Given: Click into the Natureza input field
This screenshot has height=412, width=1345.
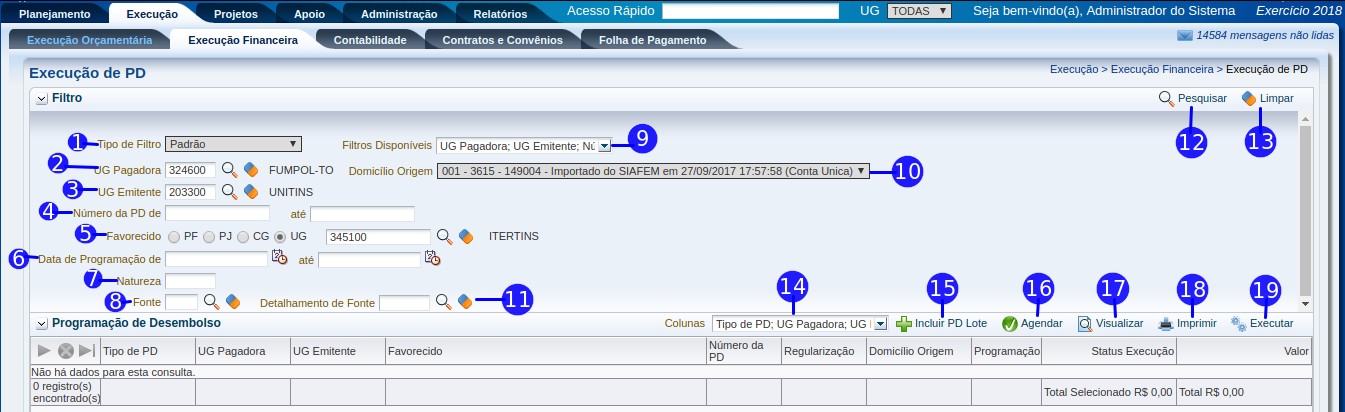Looking at the screenshot, I should coord(190,280).
